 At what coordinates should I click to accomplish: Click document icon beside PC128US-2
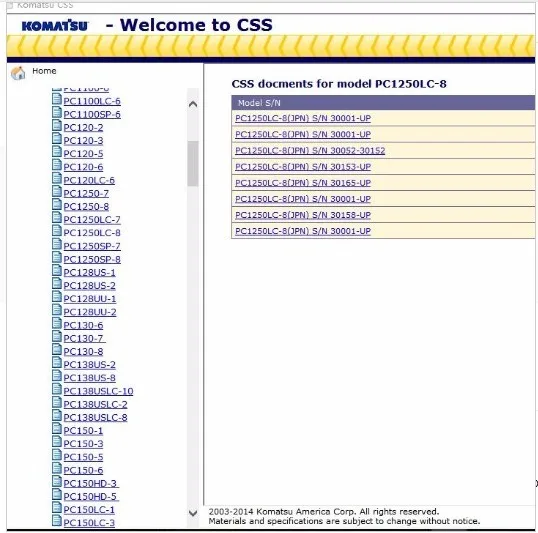point(57,284)
